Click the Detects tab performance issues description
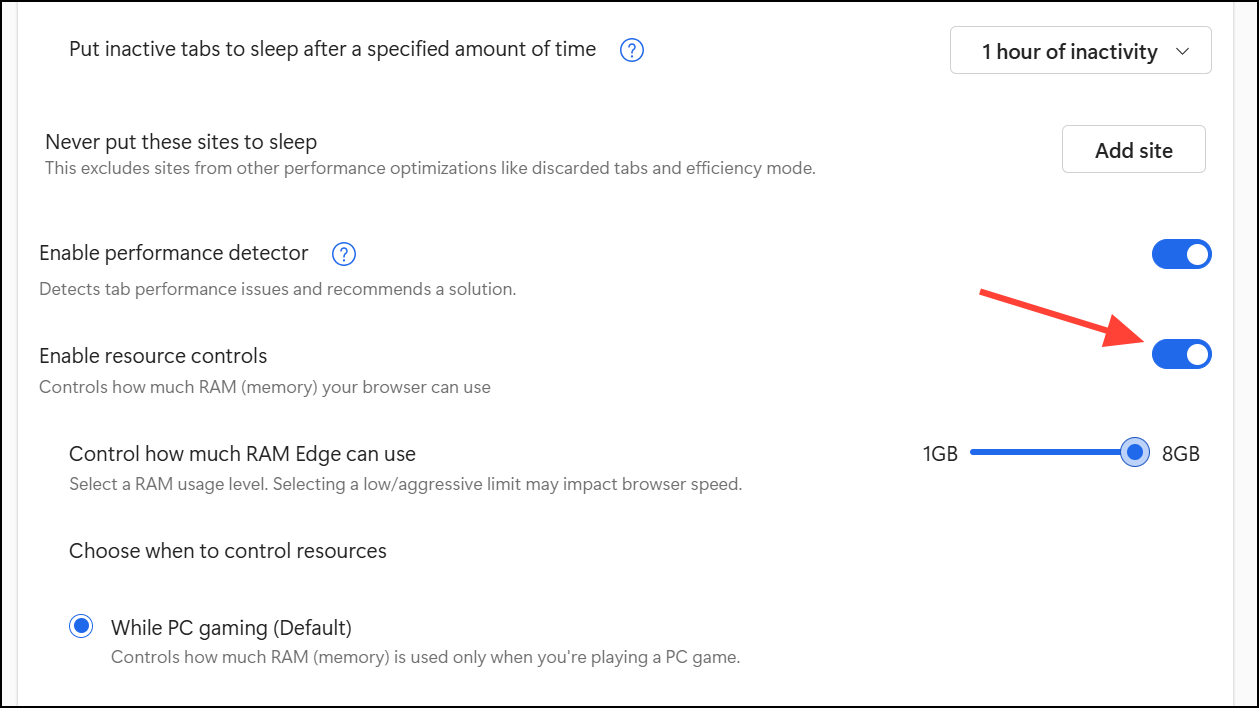This screenshot has width=1259, height=708. pyautogui.click(x=277, y=290)
